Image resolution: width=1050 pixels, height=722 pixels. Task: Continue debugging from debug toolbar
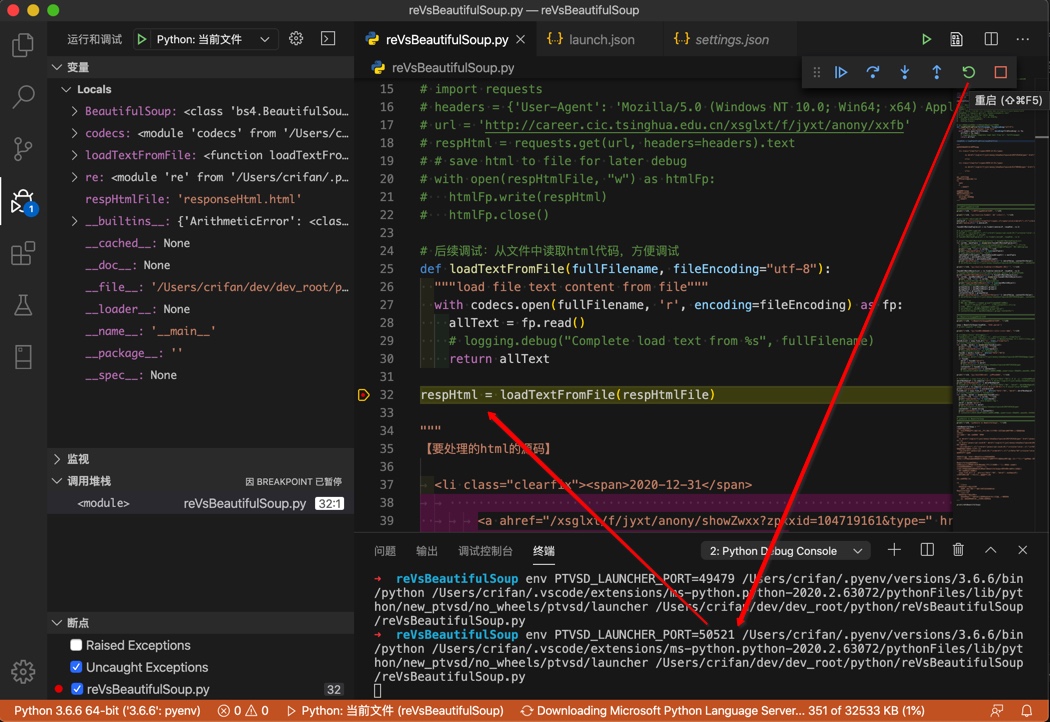click(x=840, y=72)
